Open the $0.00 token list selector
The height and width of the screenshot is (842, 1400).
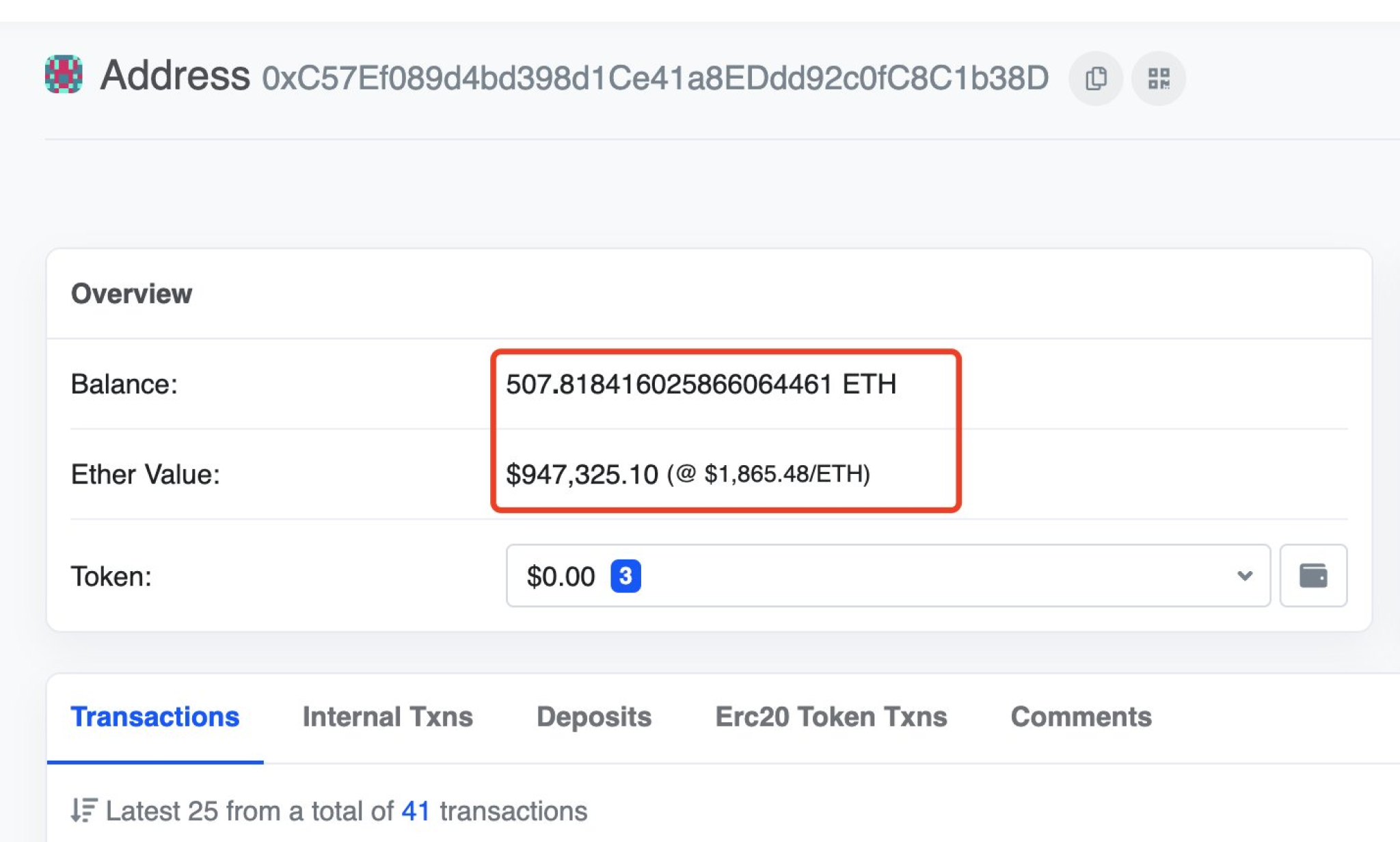point(559,576)
